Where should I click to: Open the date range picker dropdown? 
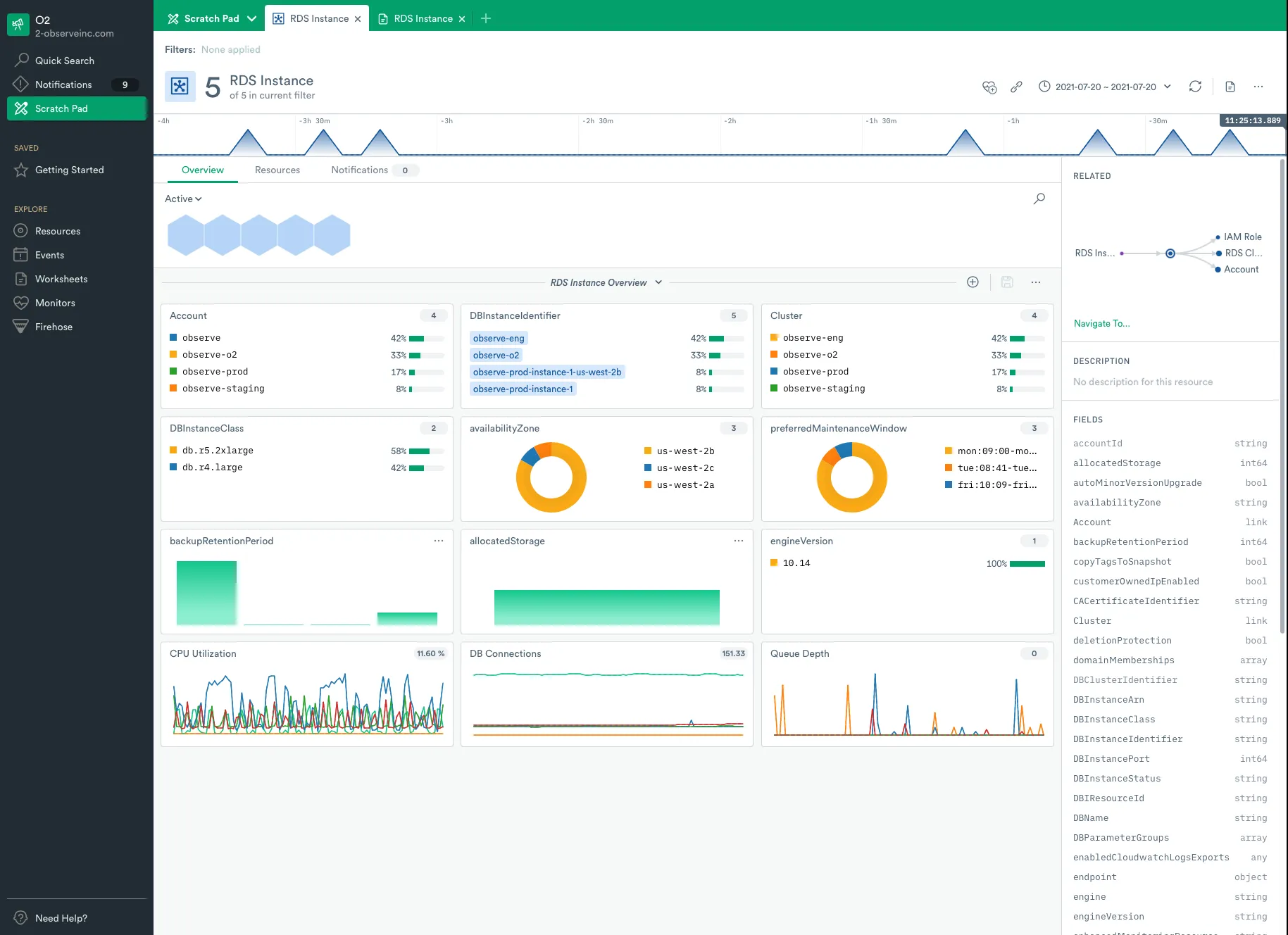coord(1105,87)
